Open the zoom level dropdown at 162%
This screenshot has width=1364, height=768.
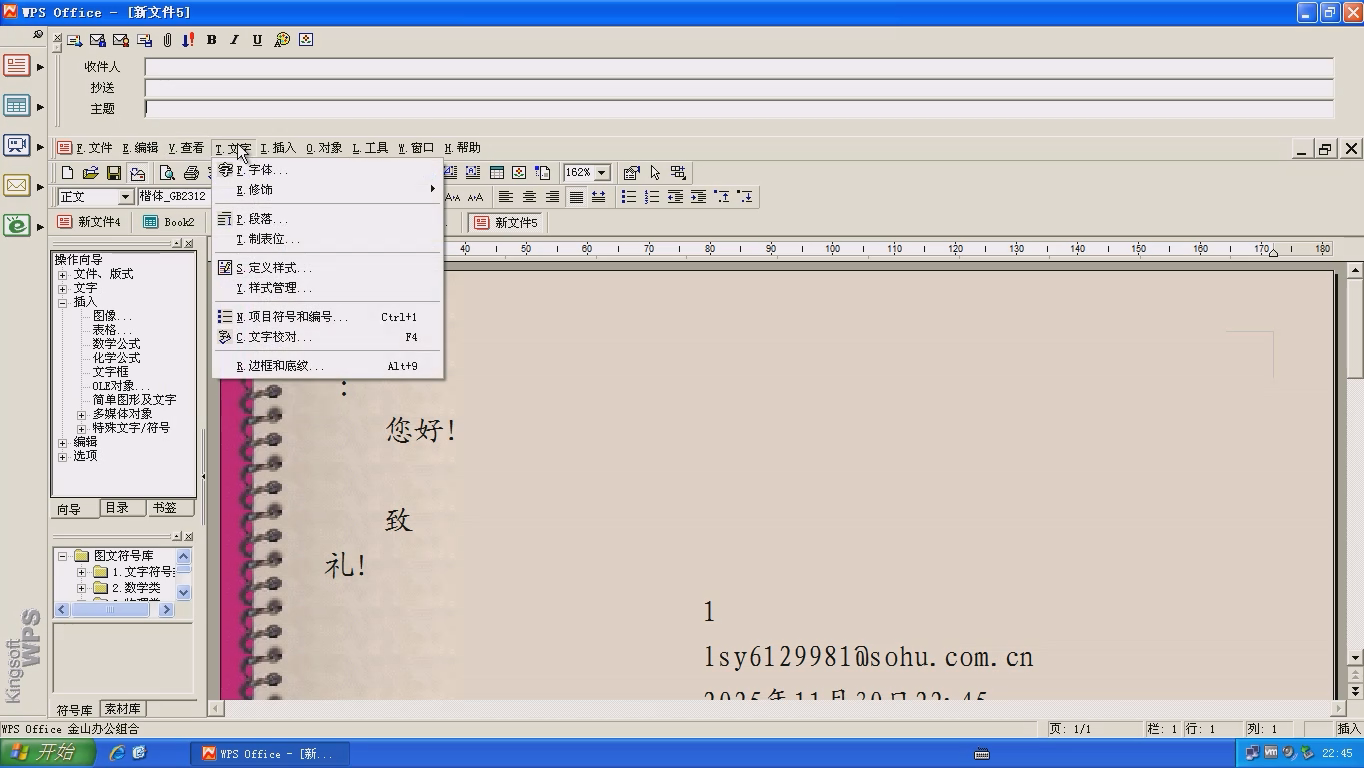601,173
